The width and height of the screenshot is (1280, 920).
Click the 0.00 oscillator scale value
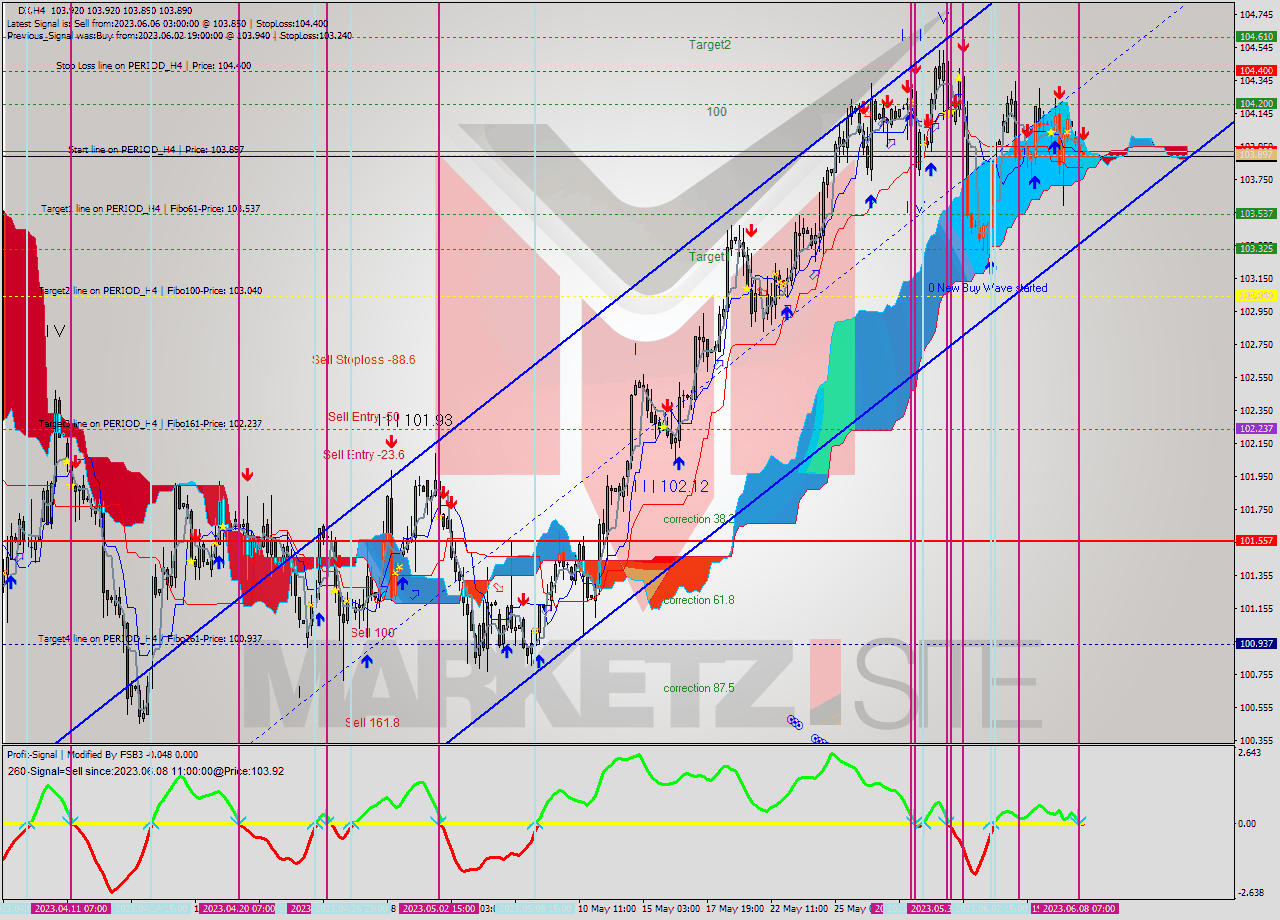(1249, 823)
